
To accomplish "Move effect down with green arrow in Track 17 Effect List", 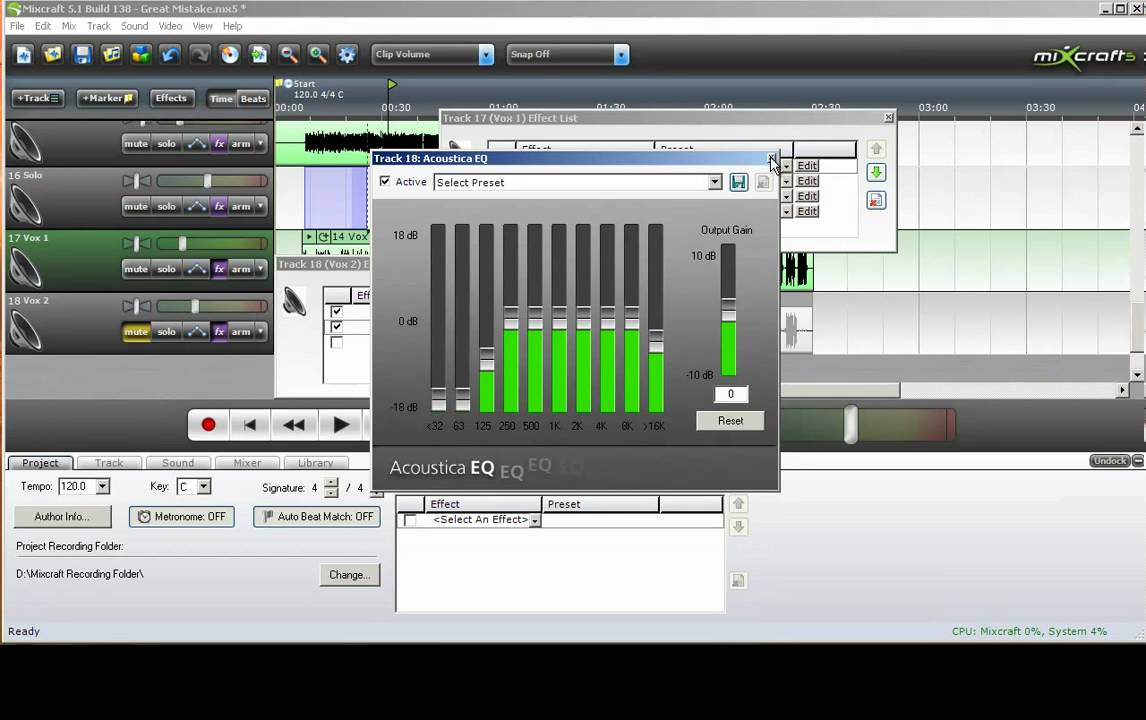I will (876, 173).
